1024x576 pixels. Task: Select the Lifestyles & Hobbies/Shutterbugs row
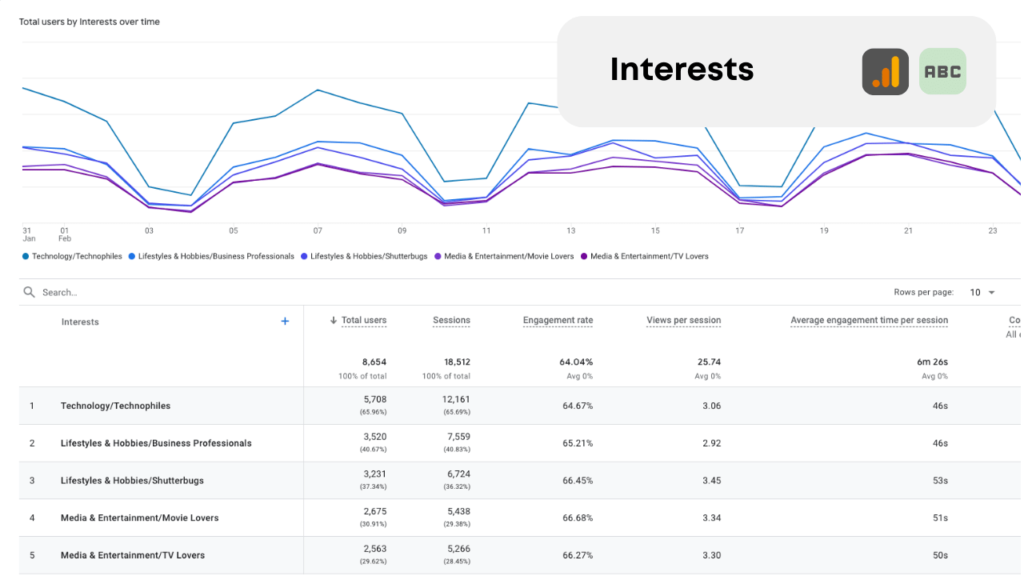pos(132,480)
